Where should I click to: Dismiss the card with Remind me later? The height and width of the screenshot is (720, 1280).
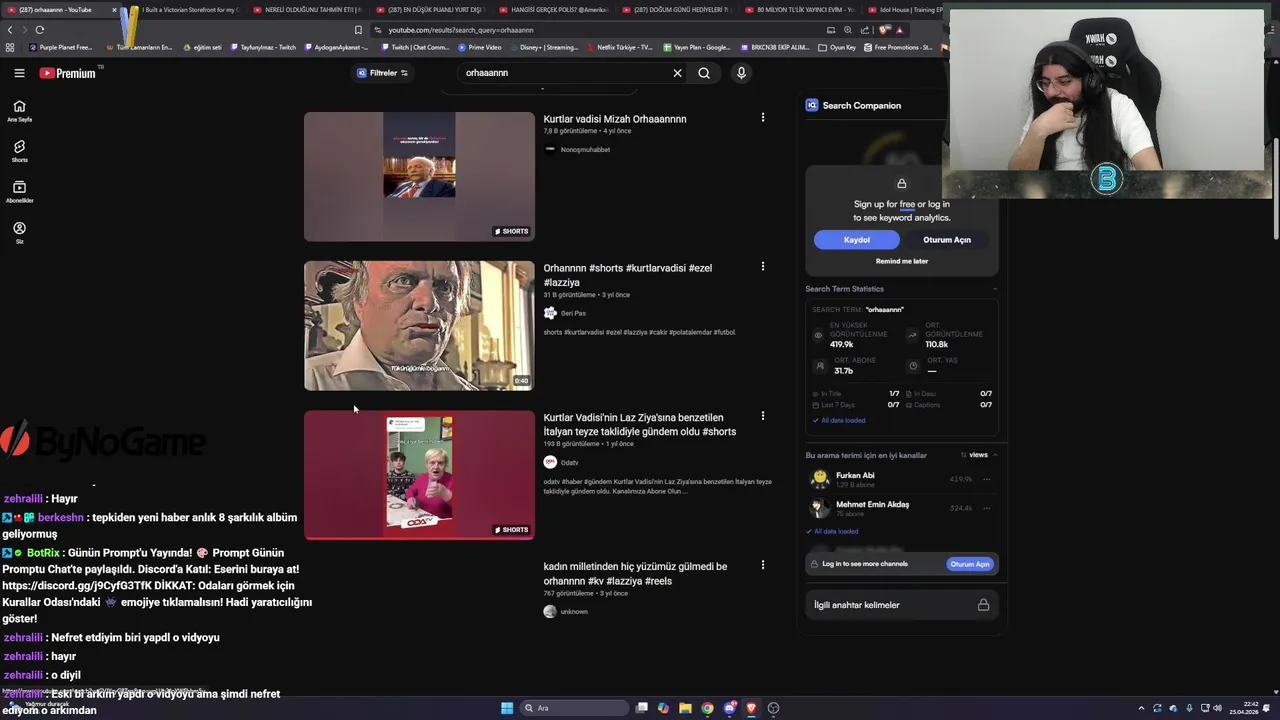coord(902,261)
